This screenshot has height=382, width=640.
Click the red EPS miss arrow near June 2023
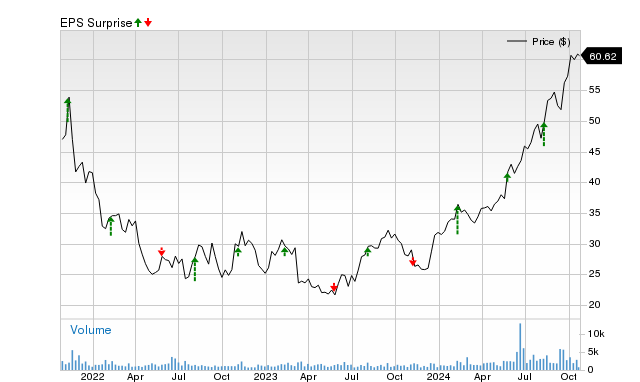coord(334,287)
